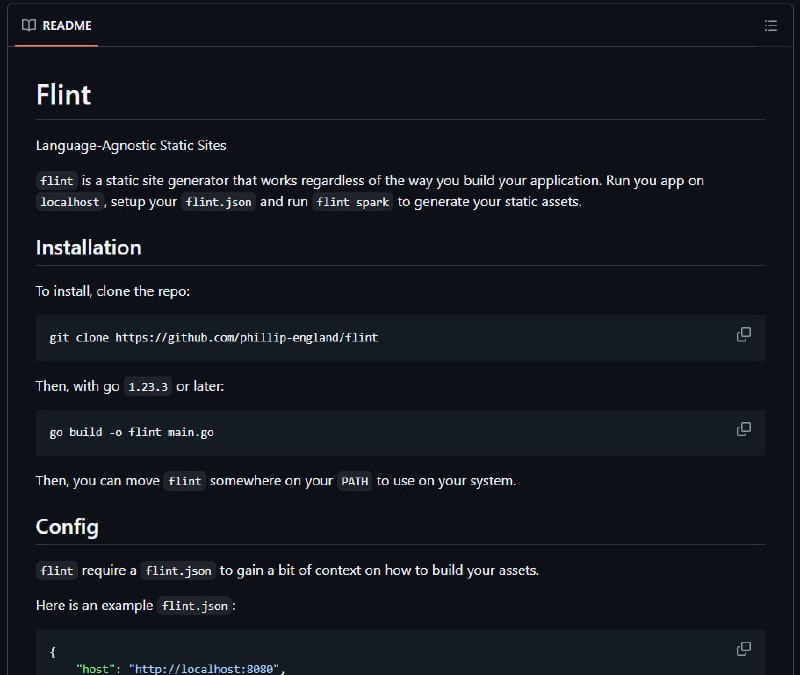Click the go build code block
Screen dimensions: 800x675
coord(400,433)
